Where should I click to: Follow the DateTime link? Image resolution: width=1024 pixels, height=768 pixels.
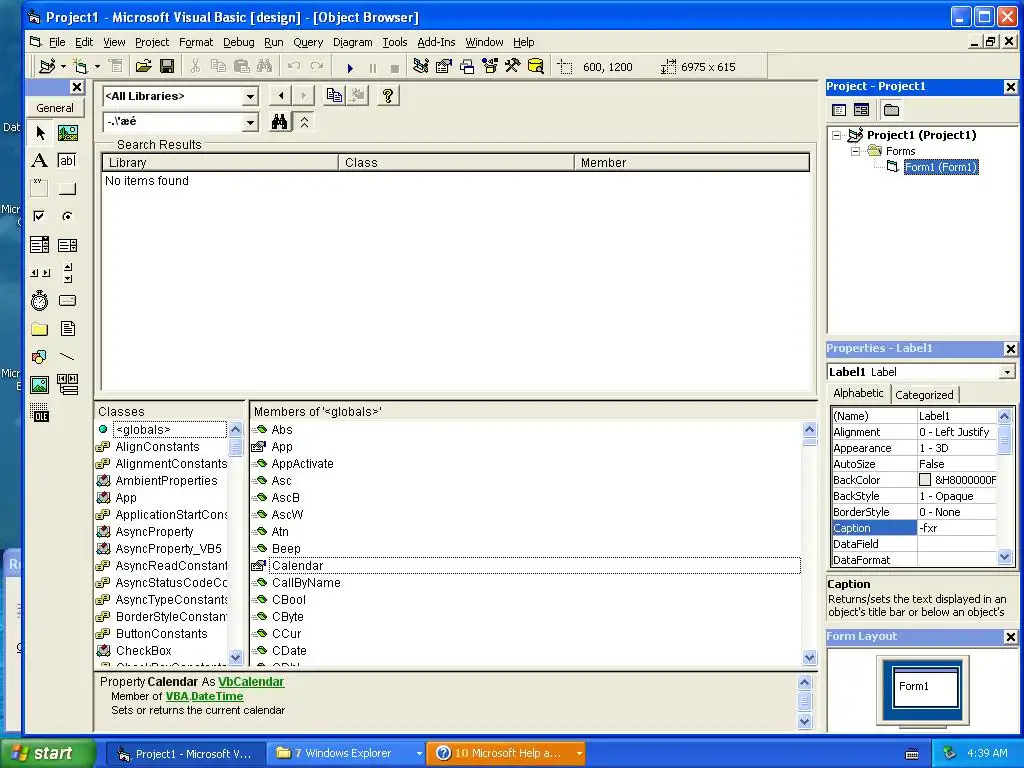(x=217, y=696)
